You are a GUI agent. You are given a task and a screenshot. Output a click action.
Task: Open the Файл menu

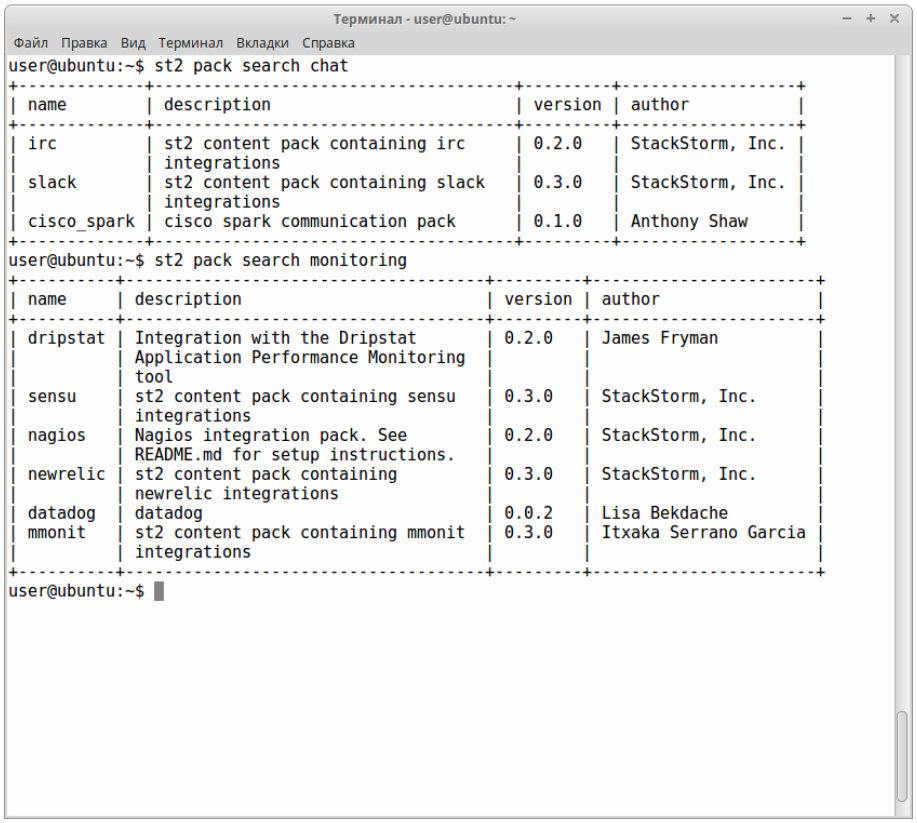[31, 43]
